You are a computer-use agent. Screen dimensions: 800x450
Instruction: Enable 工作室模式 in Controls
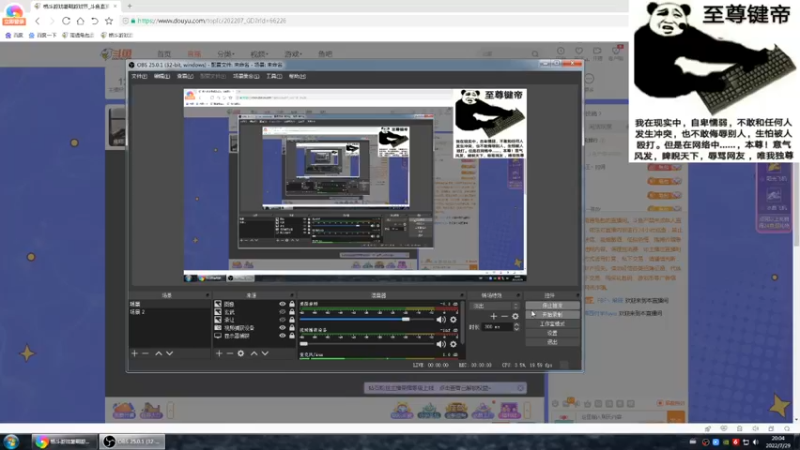coord(552,324)
